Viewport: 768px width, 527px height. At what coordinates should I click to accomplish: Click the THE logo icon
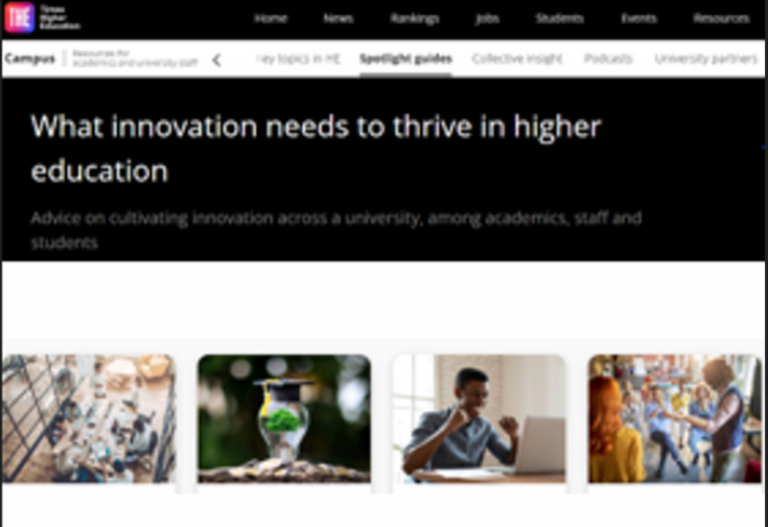(x=19, y=18)
